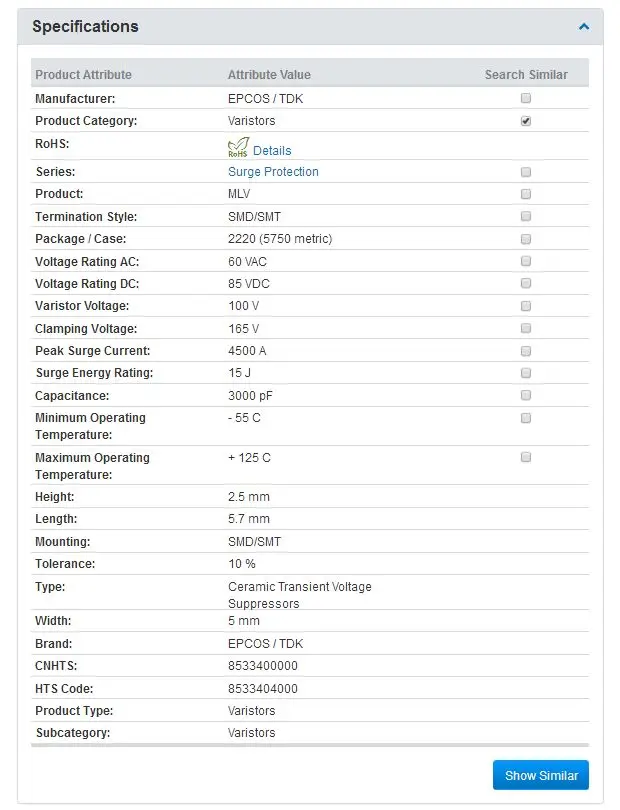Uncheck the Product Category checkbox

(x=526, y=121)
